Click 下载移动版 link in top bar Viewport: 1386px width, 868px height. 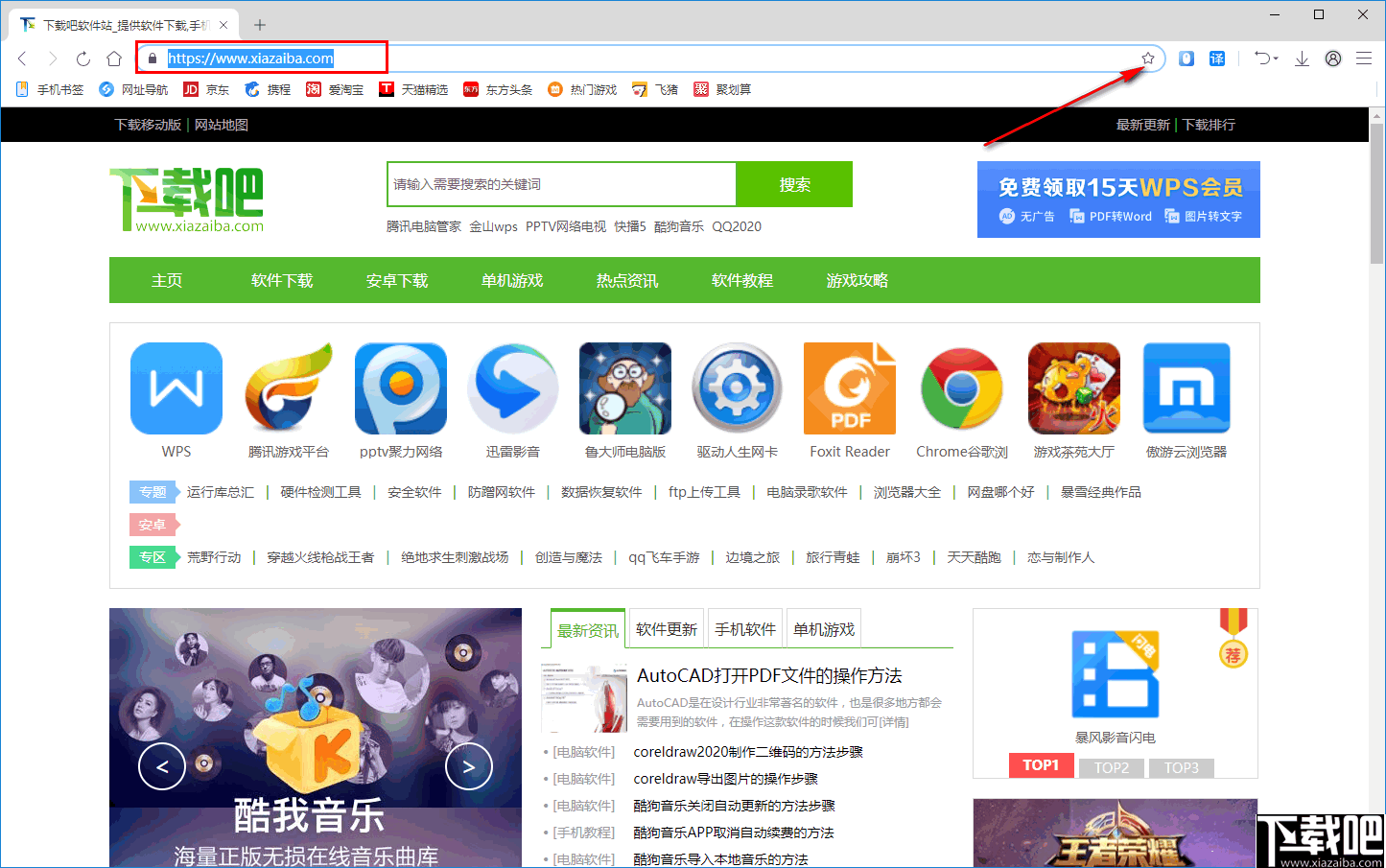(x=148, y=125)
